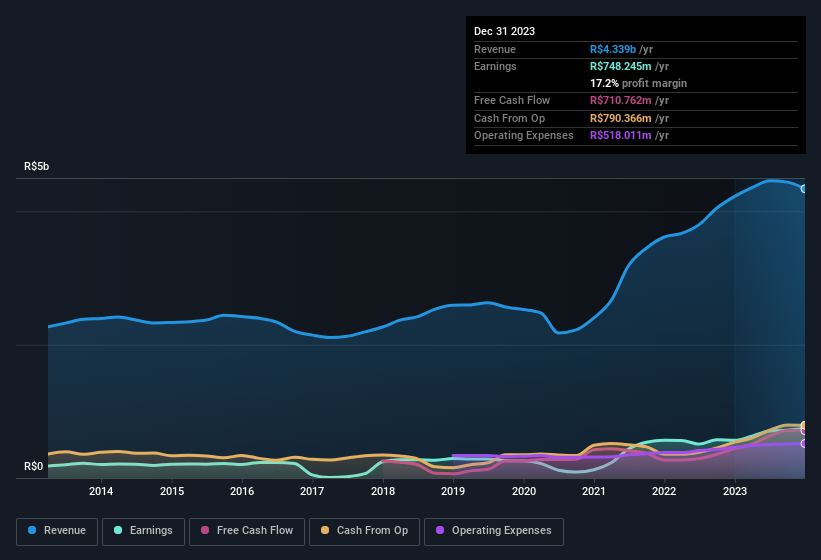Click the 2017 x-axis label
Viewport: 821px width, 560px height.
(312, 491)
